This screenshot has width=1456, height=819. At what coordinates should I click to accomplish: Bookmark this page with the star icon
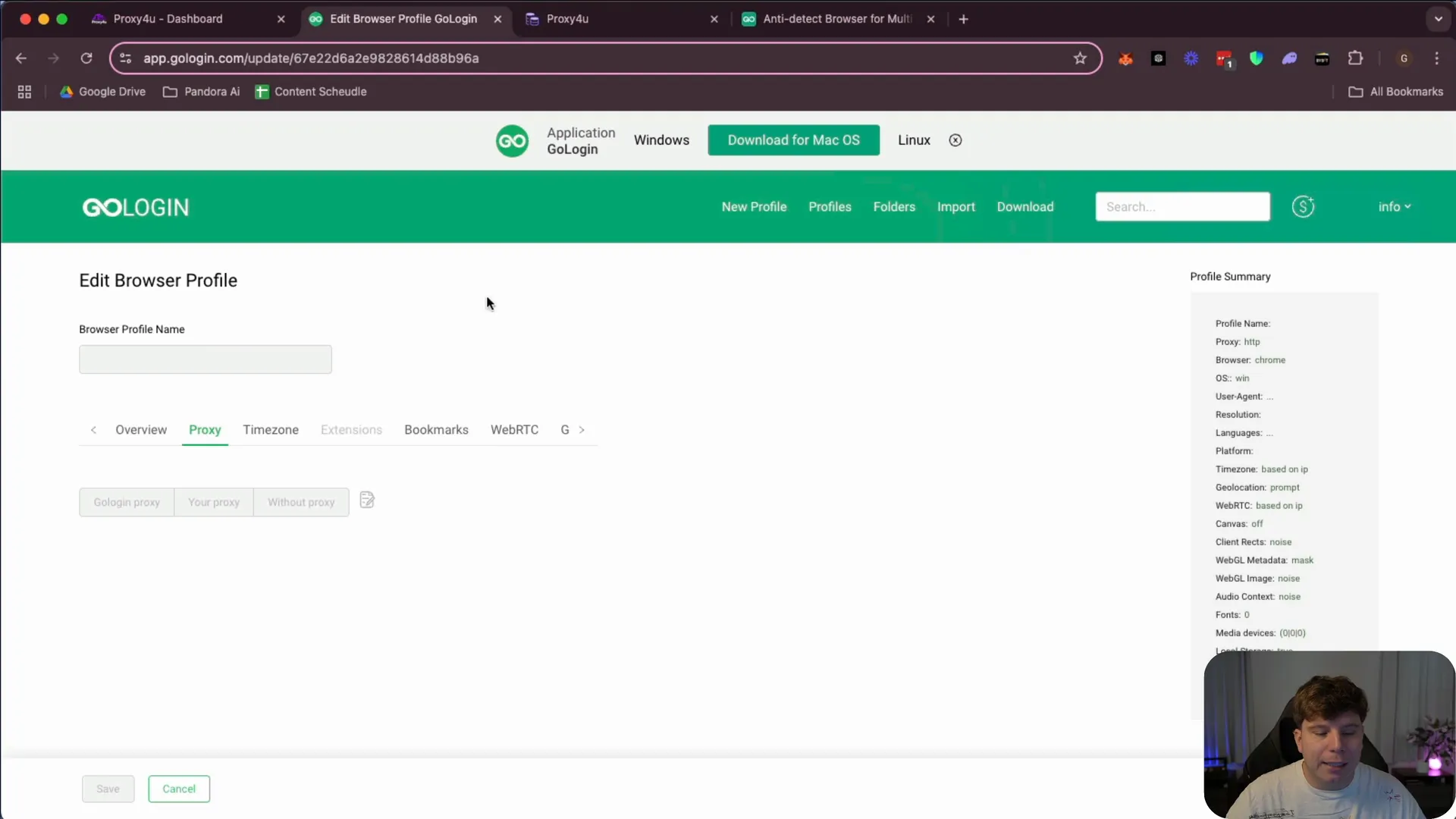(1080, 58)
